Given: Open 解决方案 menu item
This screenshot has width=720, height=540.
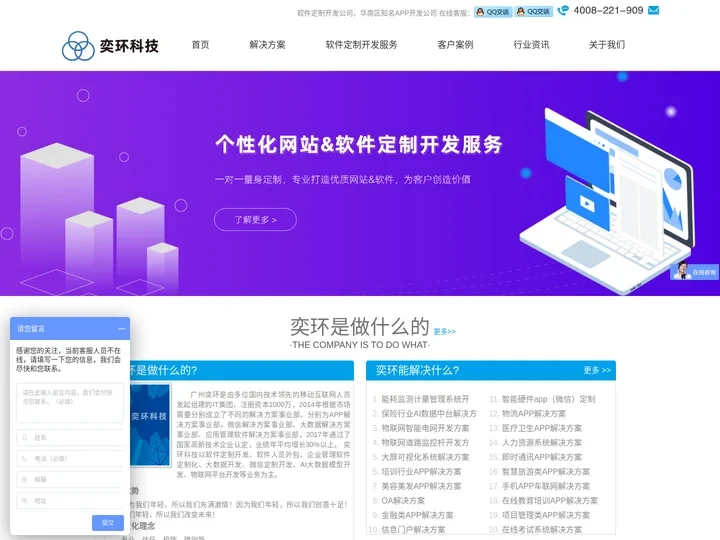Looking at the screenshot, I should point(267,45).
